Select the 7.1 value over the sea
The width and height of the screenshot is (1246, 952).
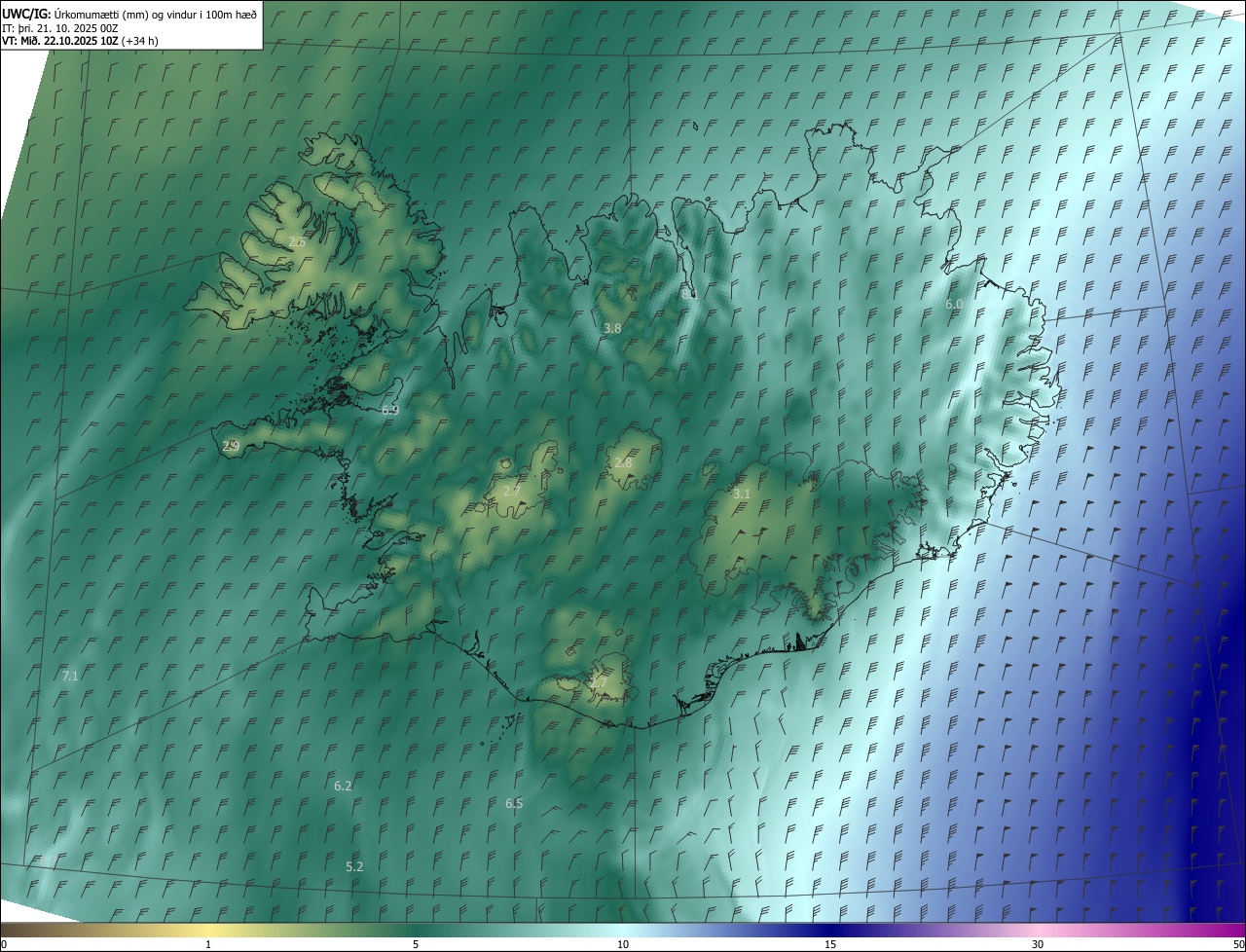coord(69,676)
